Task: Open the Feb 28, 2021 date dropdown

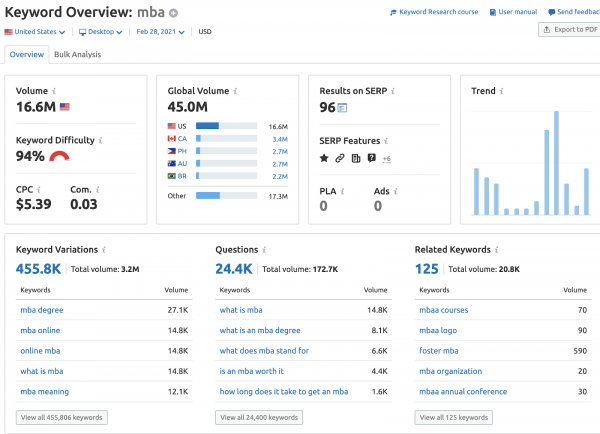Action: [x=160, y=32]
